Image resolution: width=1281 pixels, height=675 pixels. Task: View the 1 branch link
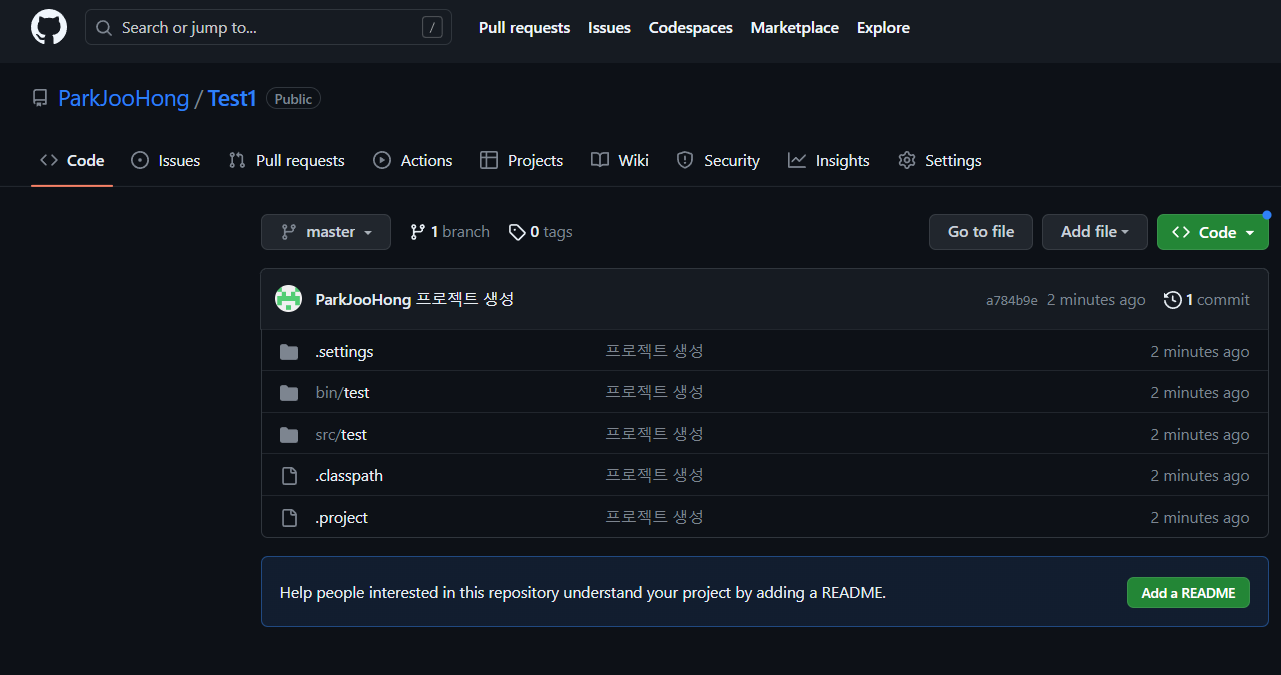coord(450,232)
